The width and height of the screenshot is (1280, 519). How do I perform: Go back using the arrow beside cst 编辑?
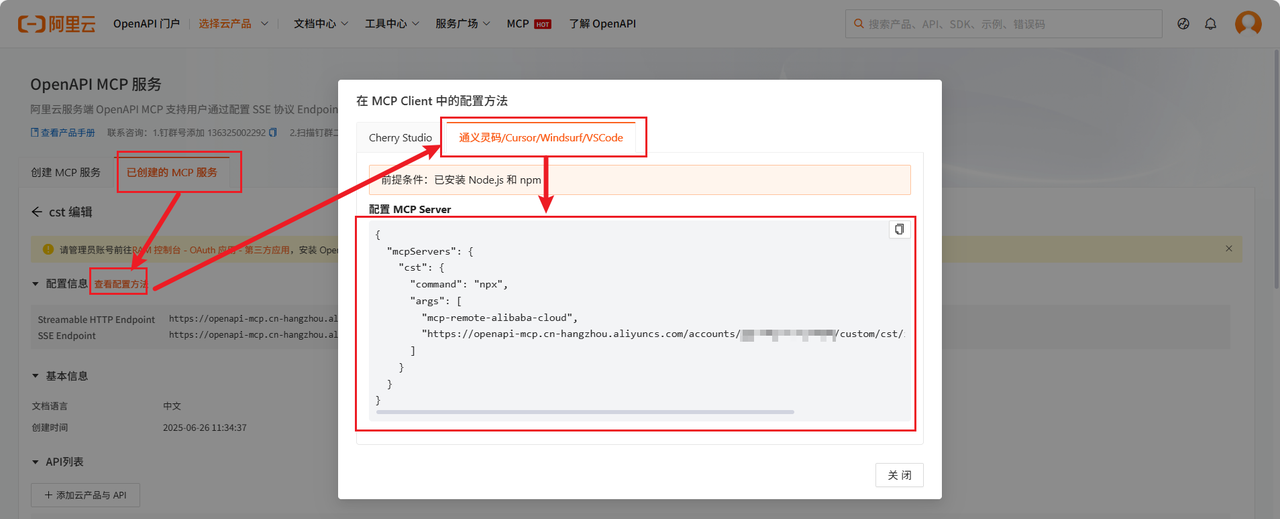(37, 212)
